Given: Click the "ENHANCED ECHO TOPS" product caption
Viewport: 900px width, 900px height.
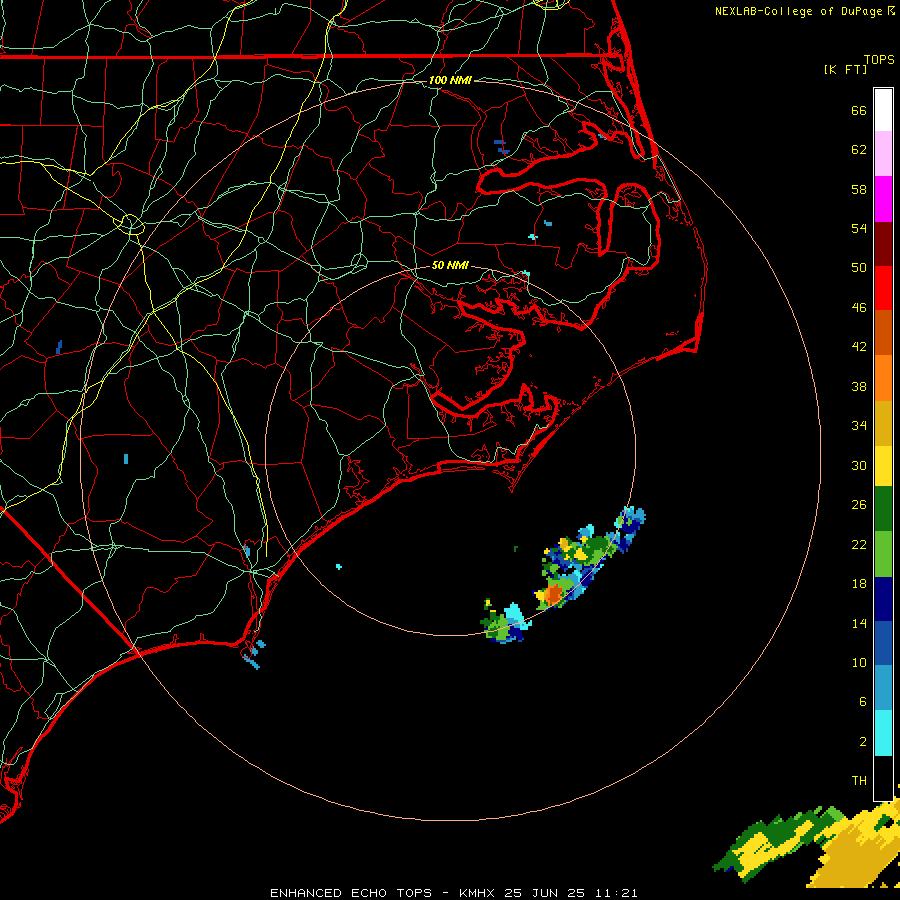Looking at the screenshot, I should pyautogui.click(x=351, y=893).
